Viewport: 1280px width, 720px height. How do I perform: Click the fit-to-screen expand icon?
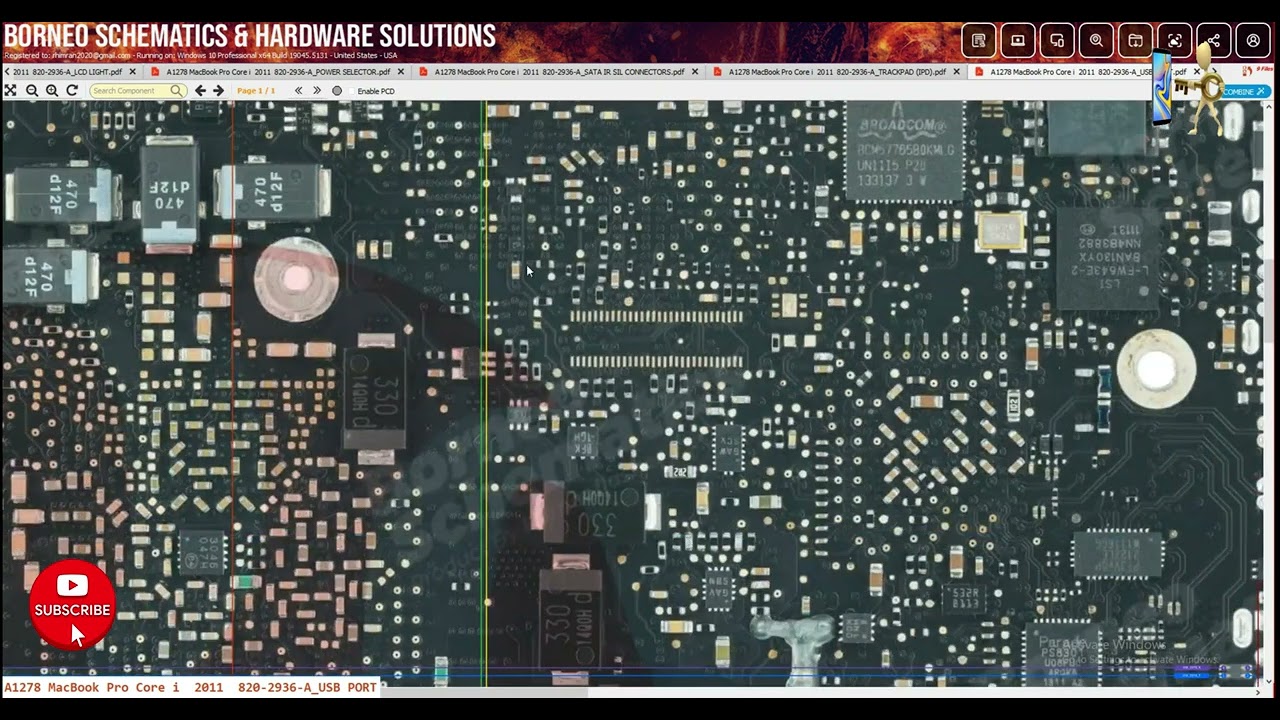tap(10, 90)
